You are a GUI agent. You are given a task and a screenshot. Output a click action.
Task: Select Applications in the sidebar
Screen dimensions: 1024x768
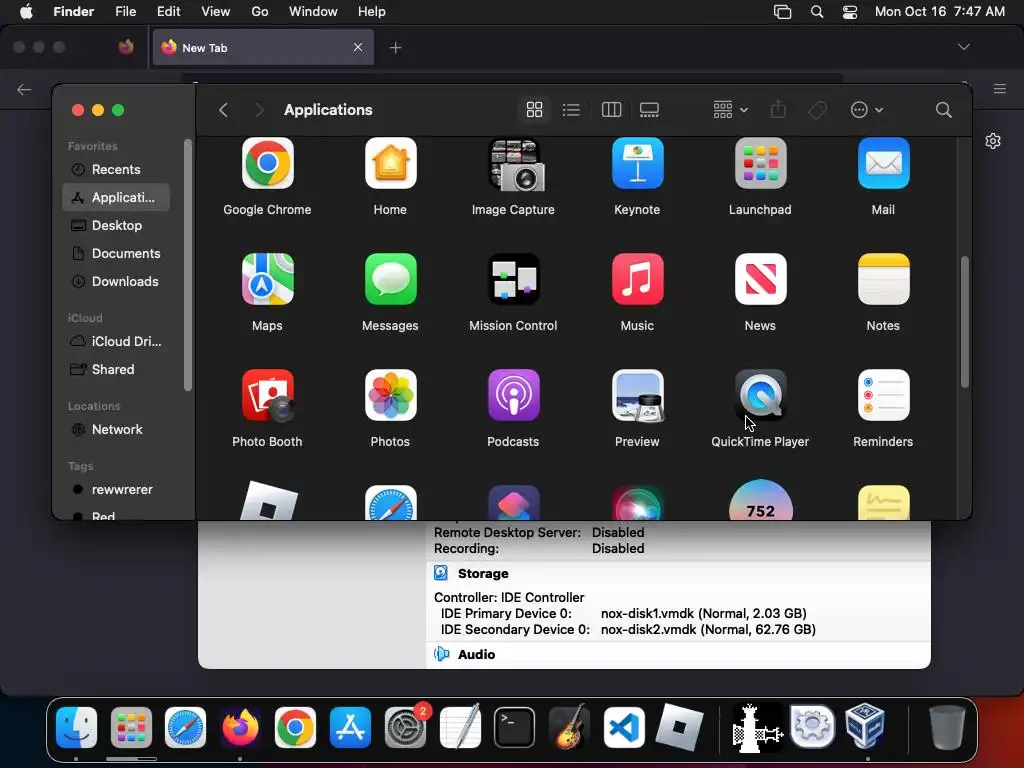[x=116, y=197]
